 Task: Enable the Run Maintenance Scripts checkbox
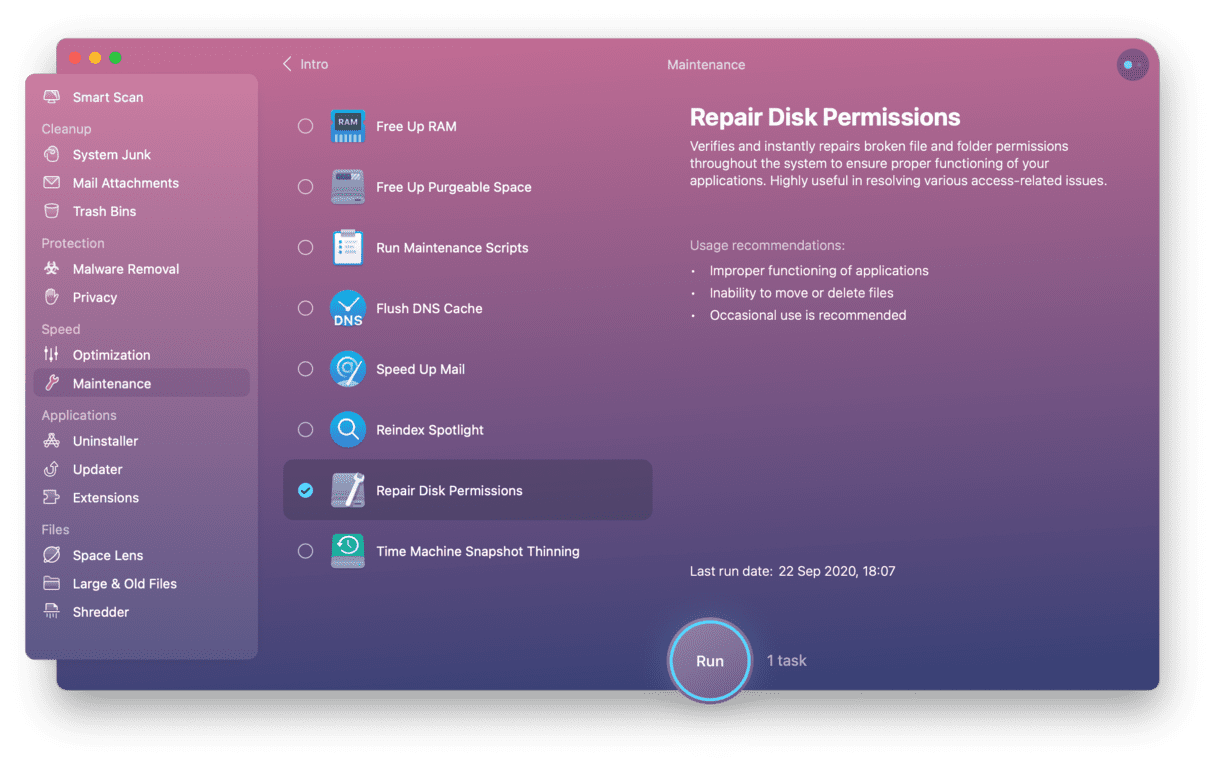point(306,248)
